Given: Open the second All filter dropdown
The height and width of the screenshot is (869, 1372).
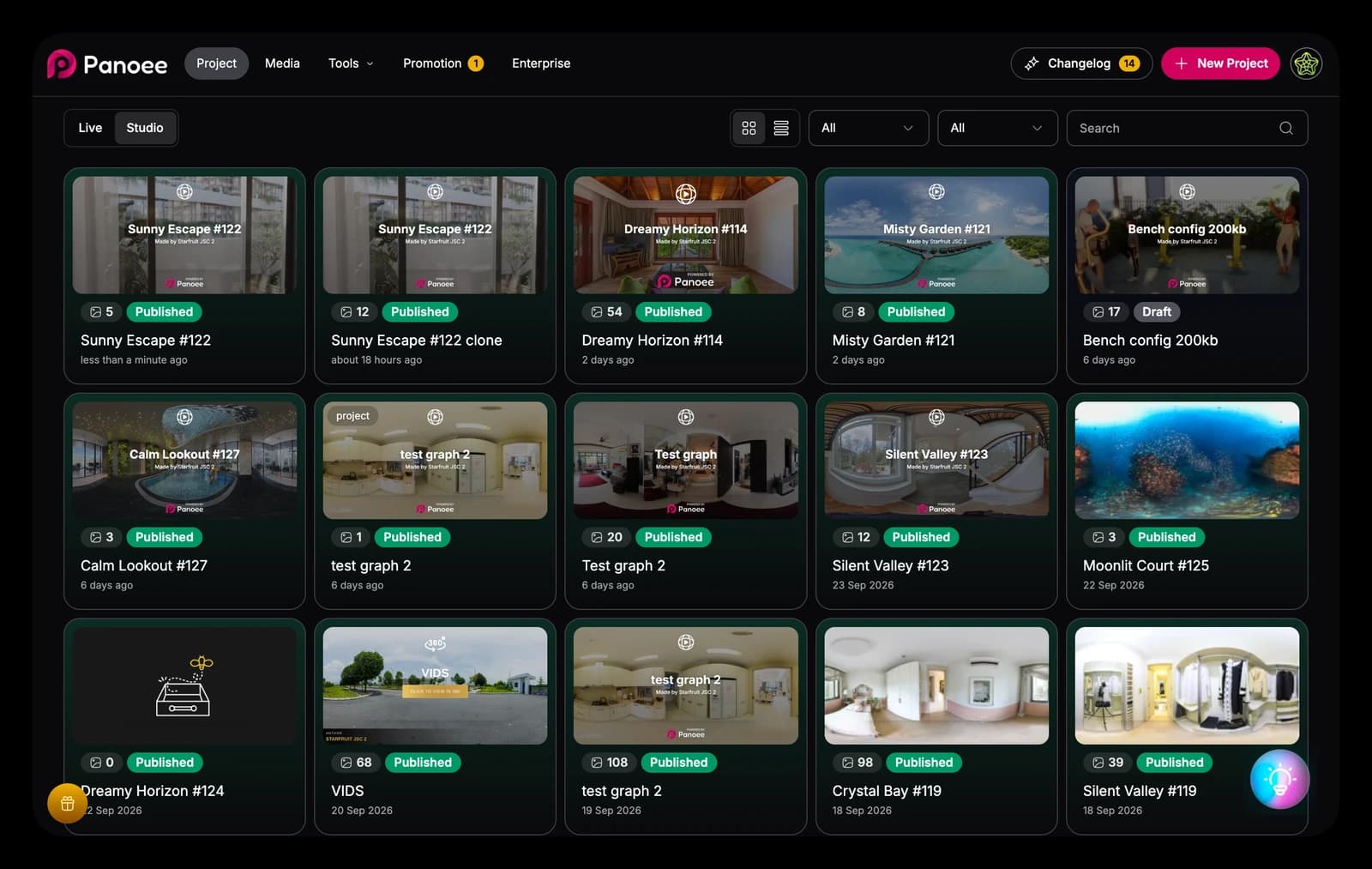Looking at the screenshot, I should tap(997, 128).
